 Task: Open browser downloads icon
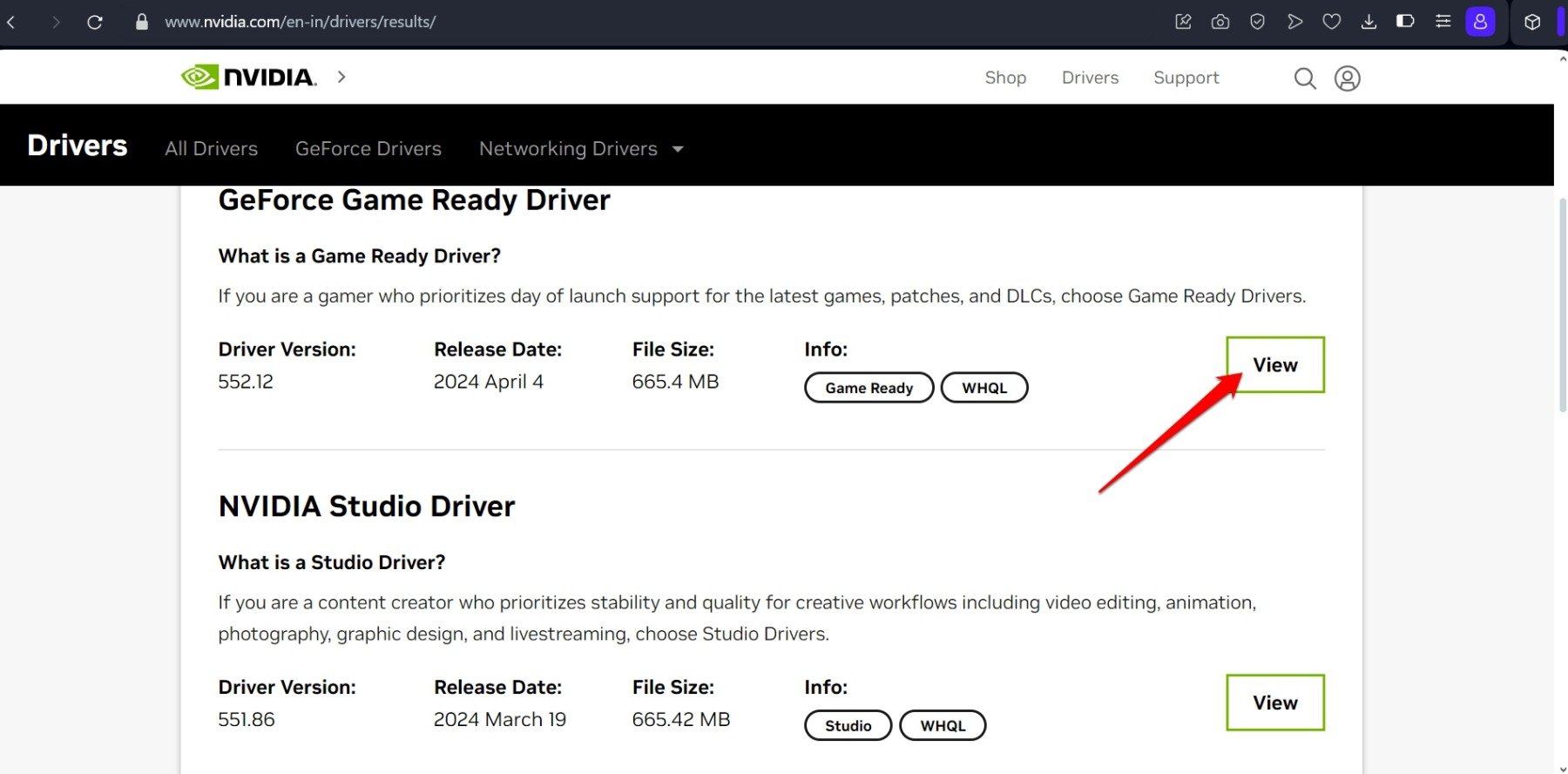pos(1369,22)
